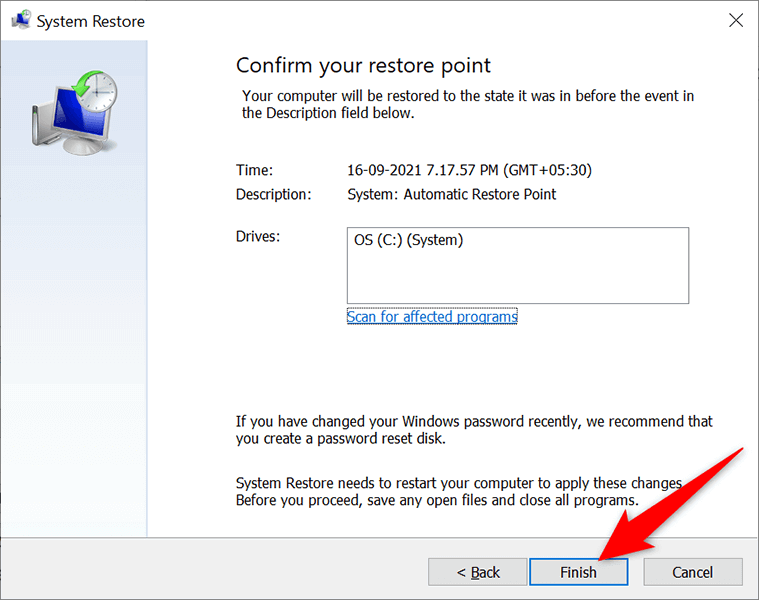Cancel the System Restore wizard

[693, 572]
